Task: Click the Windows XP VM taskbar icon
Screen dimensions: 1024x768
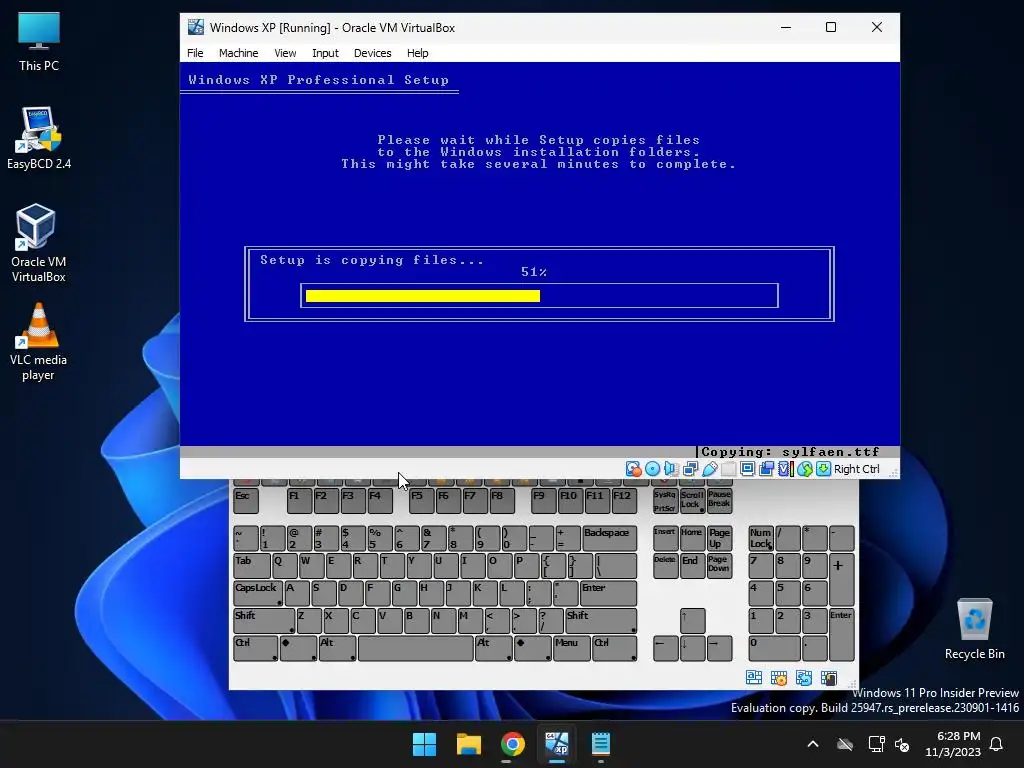Action: [x=557, y=744]
